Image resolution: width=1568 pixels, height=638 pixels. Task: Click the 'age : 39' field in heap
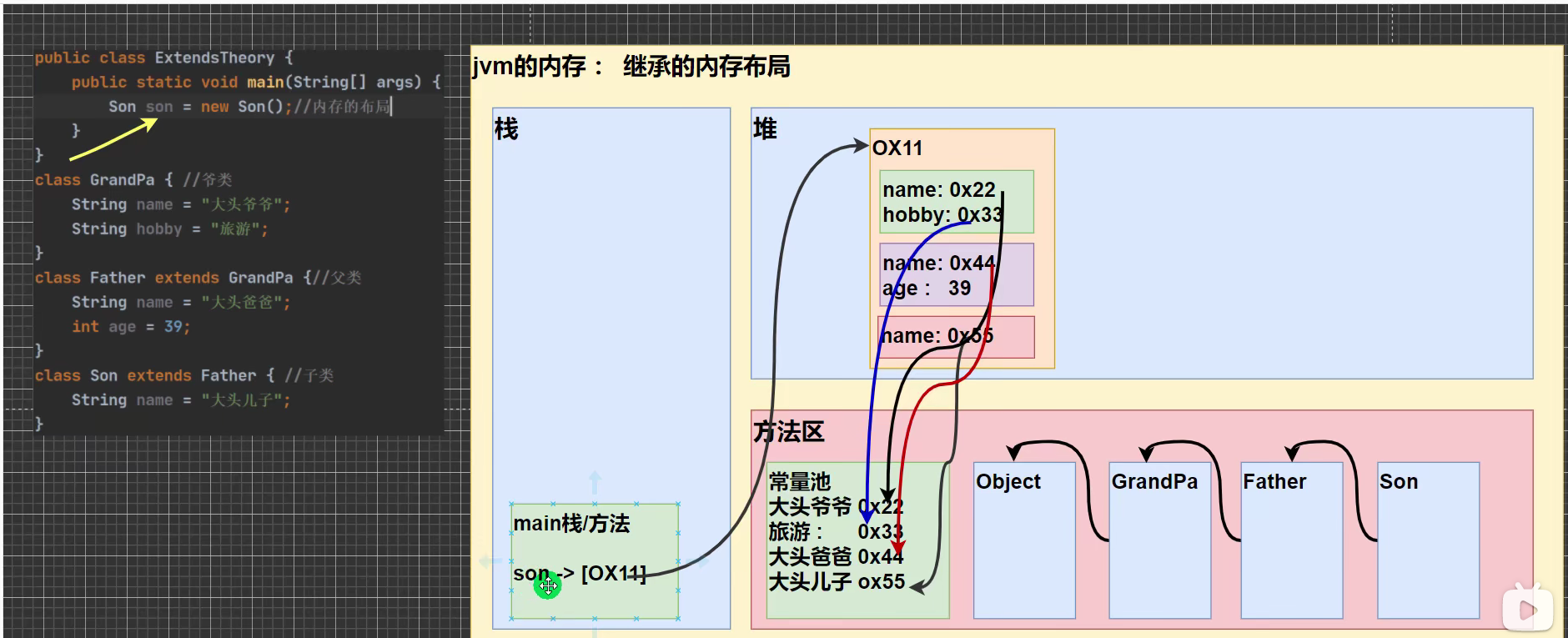coord(927,289)
